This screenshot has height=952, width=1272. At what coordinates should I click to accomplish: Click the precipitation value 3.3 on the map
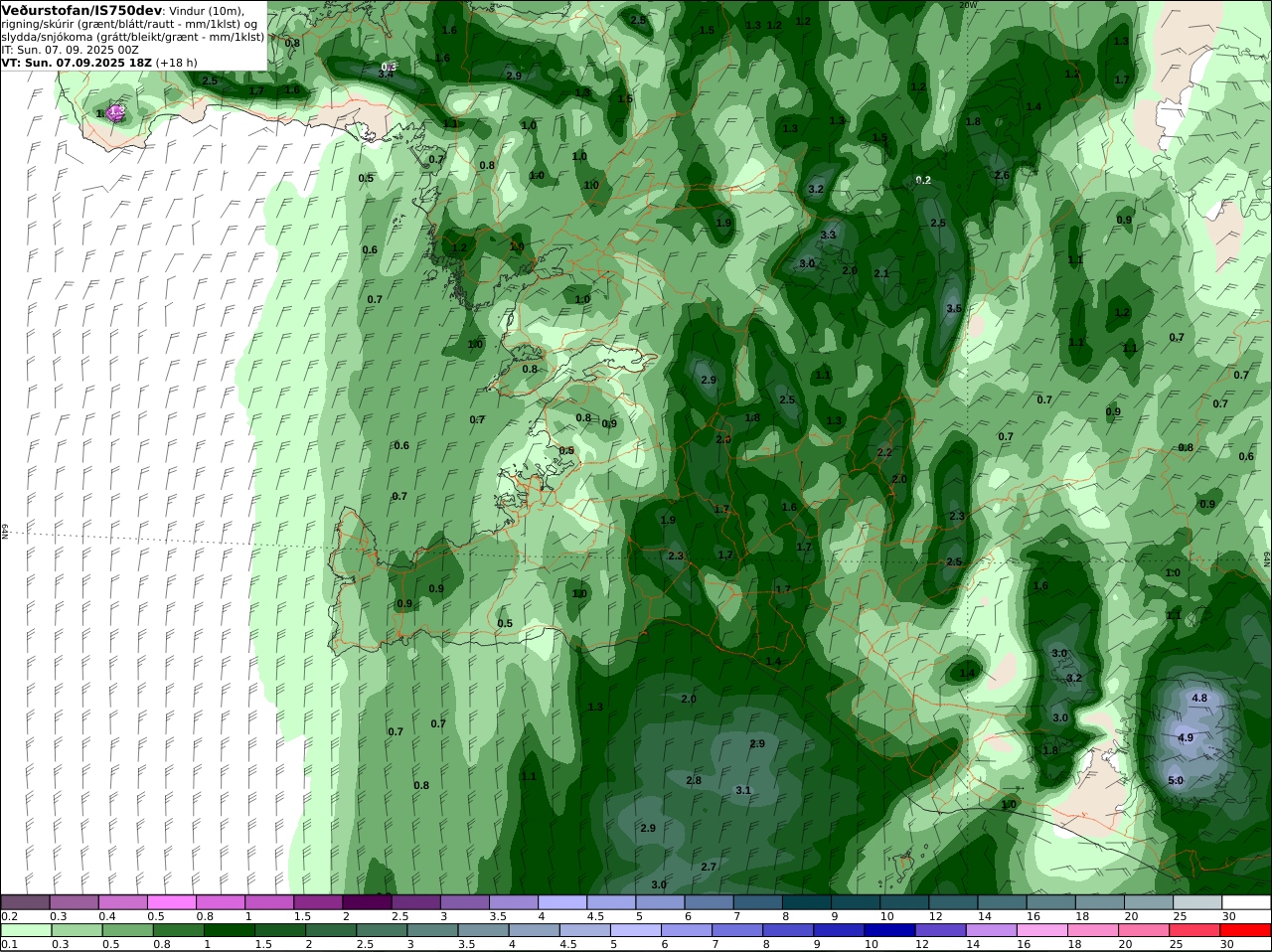829,235
